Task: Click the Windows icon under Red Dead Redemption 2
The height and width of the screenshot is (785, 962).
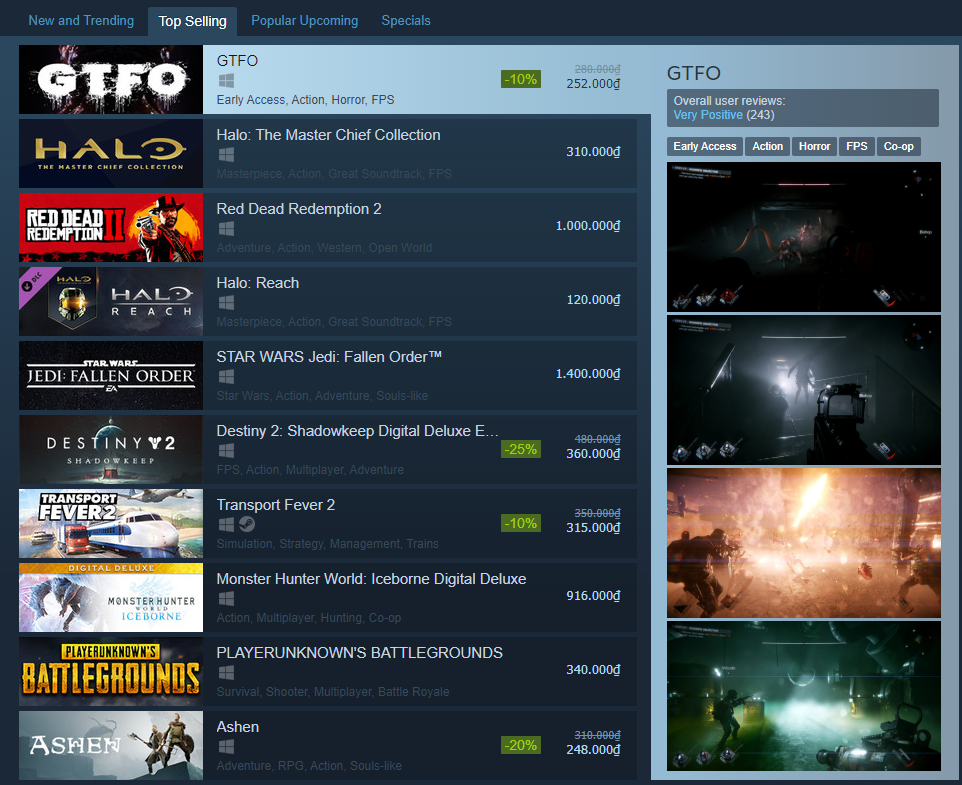Action: pos(226,229)
